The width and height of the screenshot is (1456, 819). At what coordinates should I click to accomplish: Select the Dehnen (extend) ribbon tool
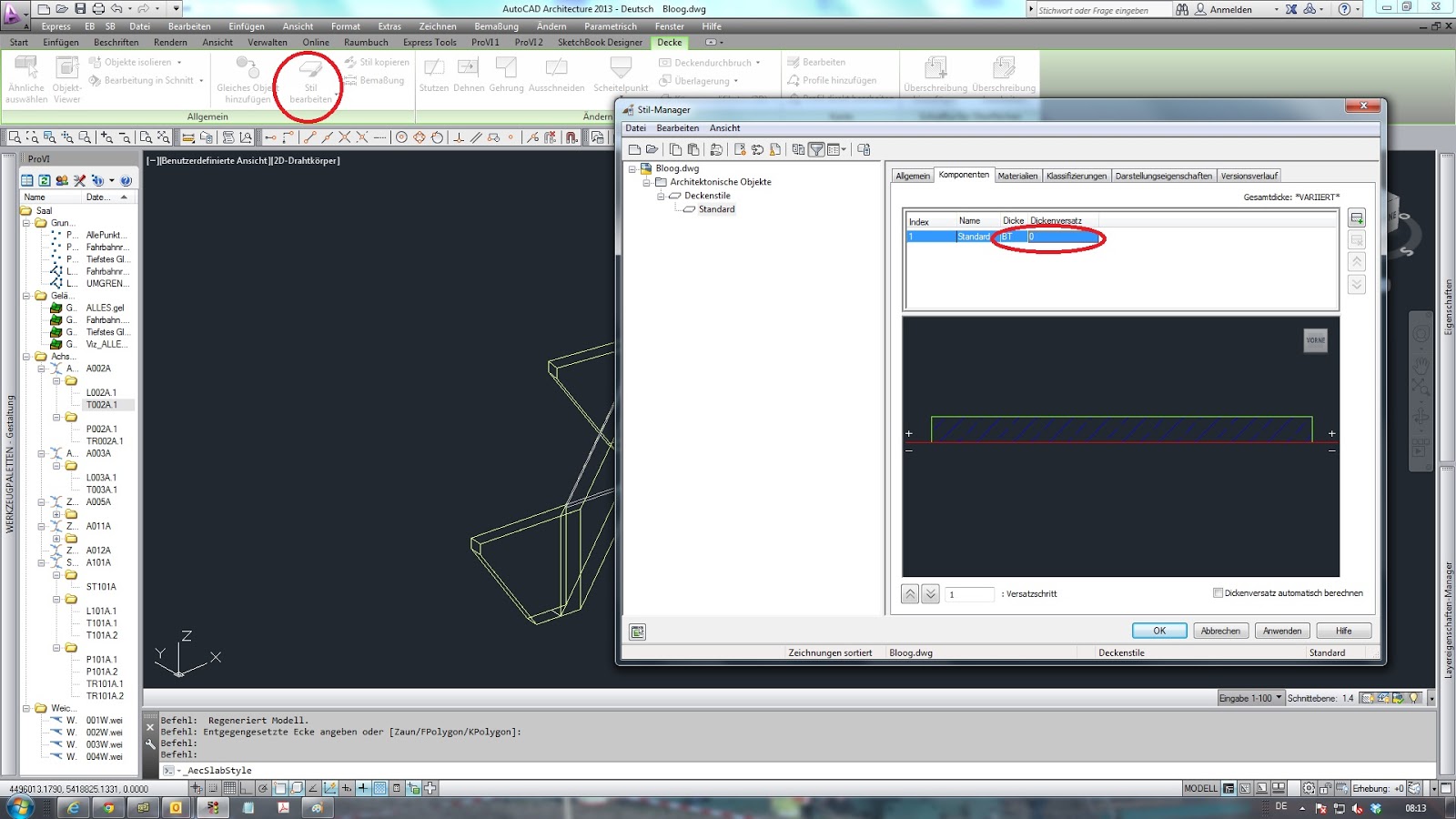pos(469,75)
